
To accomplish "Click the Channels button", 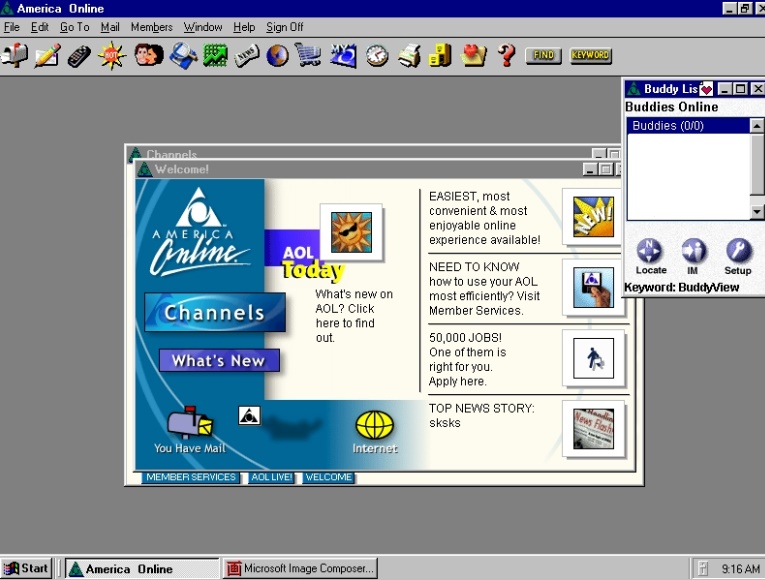I will 214,313.
